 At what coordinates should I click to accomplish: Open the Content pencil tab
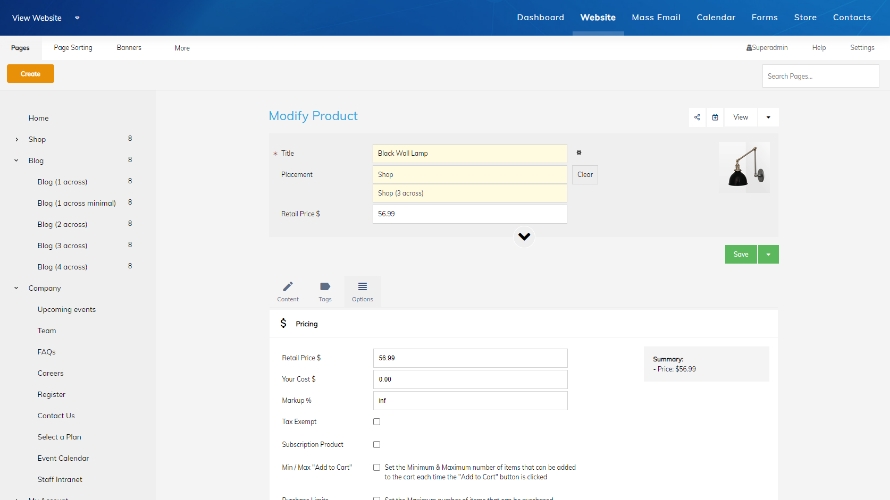(288, 291)
